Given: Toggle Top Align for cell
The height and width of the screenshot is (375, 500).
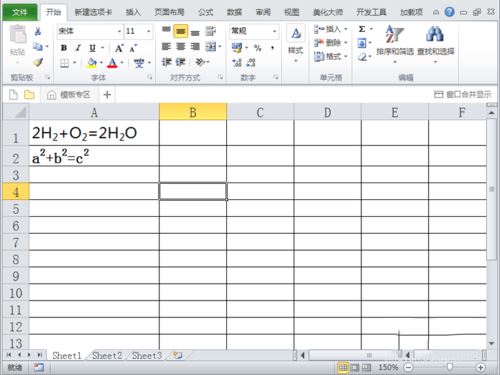Looking at the screenshot, I should 166,31.
